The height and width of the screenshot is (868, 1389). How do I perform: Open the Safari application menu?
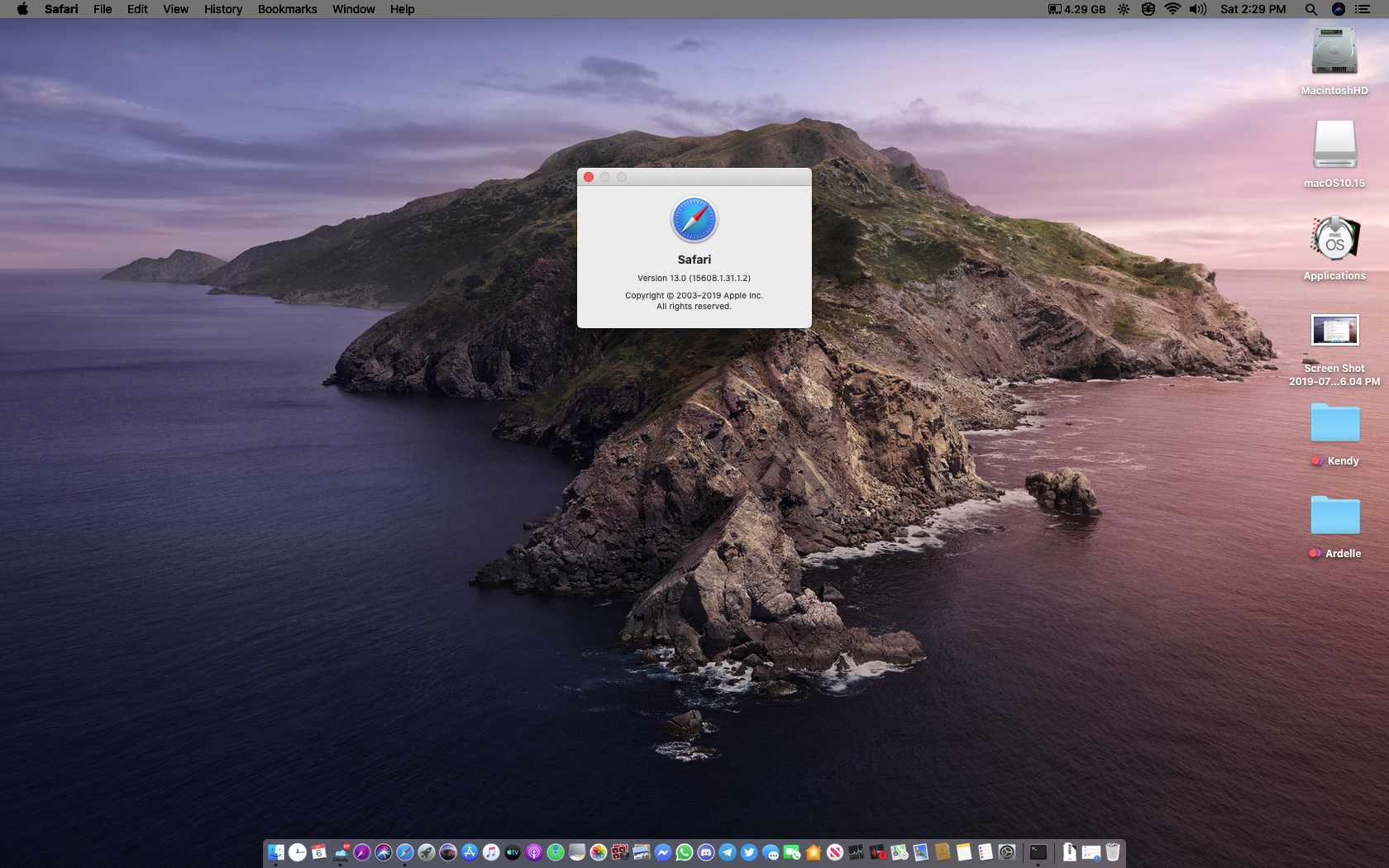[61, 9]
